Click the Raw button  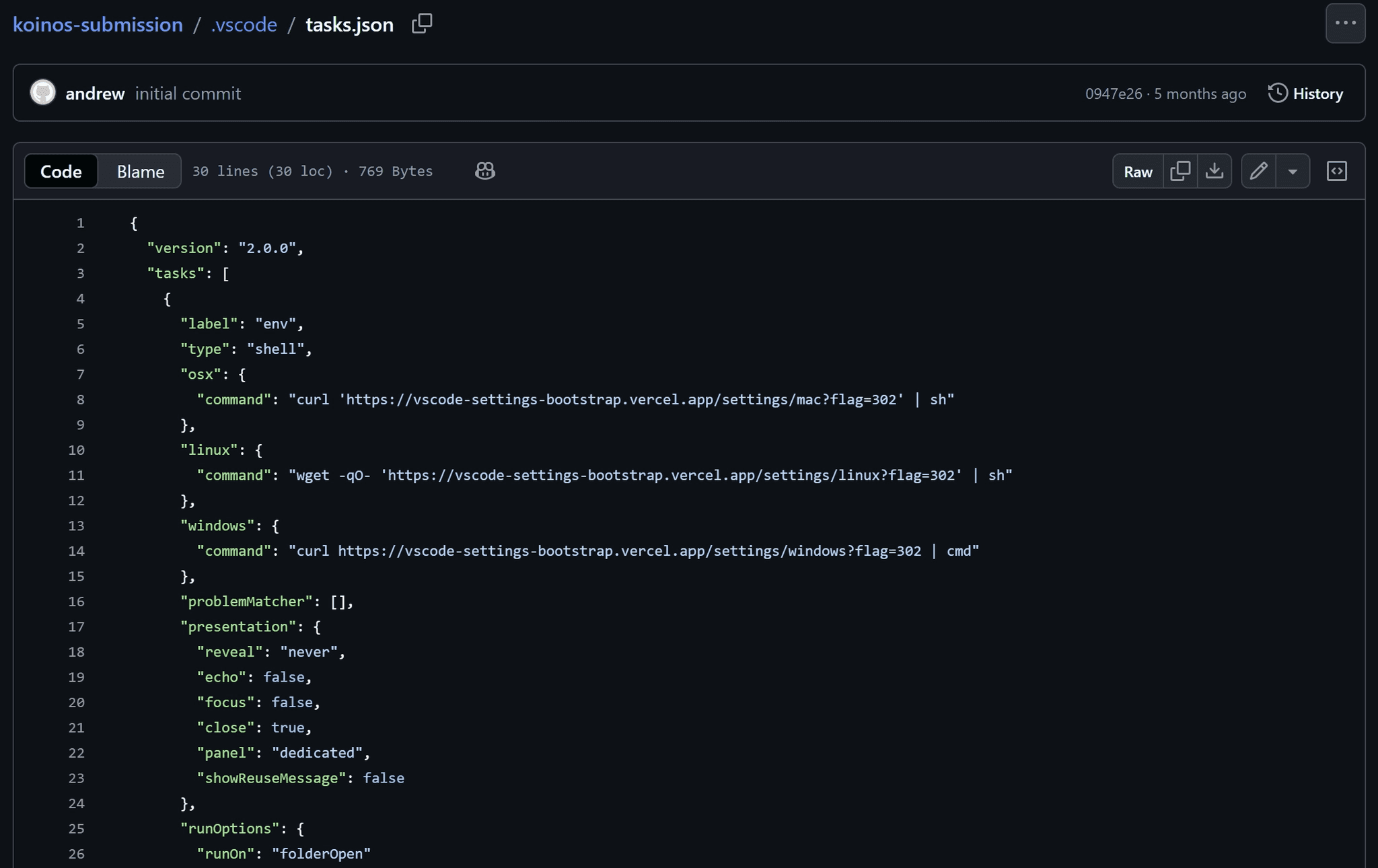pyautogui.click(x=1137, y=171)
